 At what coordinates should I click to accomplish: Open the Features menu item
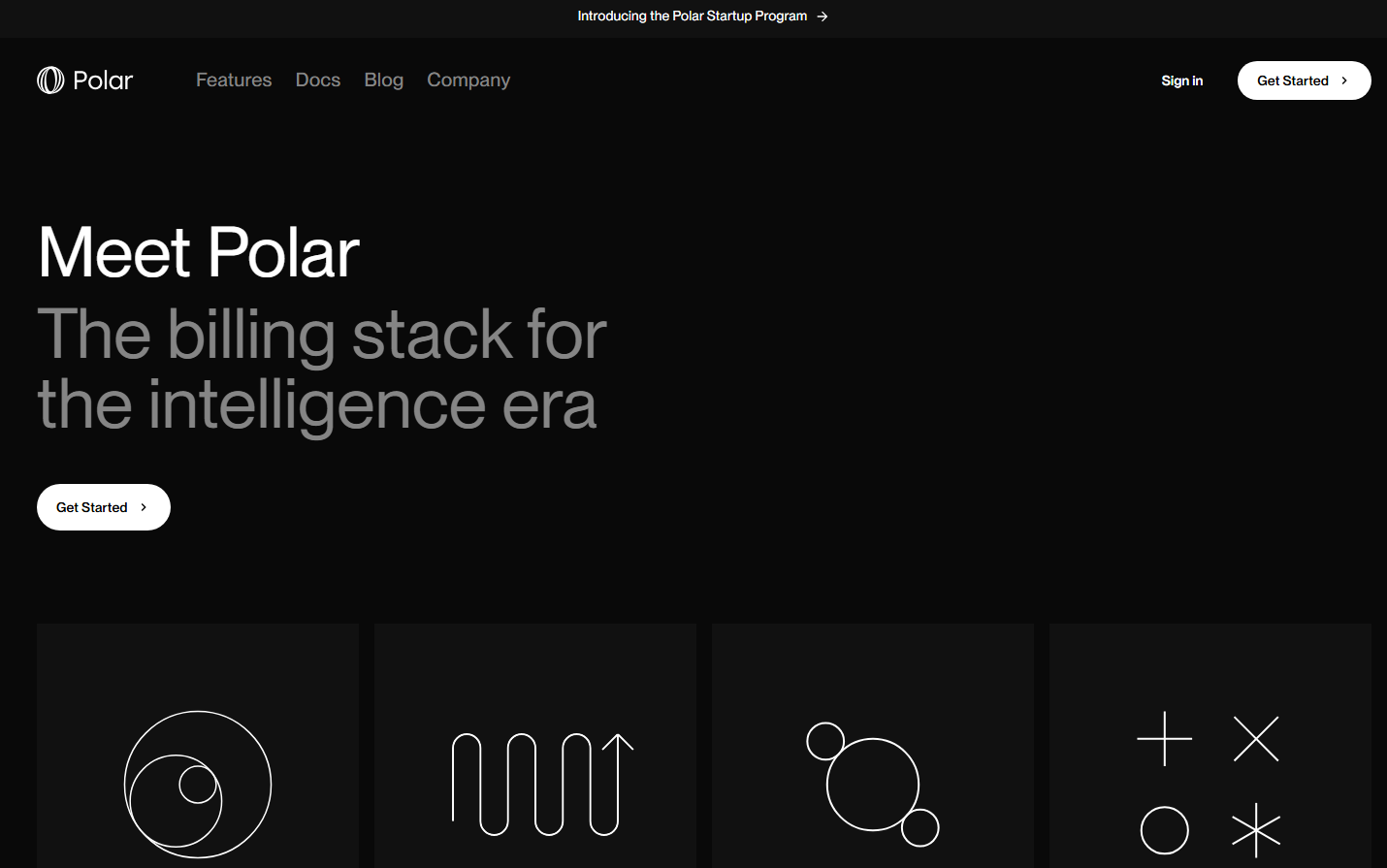tap(234, 80)
